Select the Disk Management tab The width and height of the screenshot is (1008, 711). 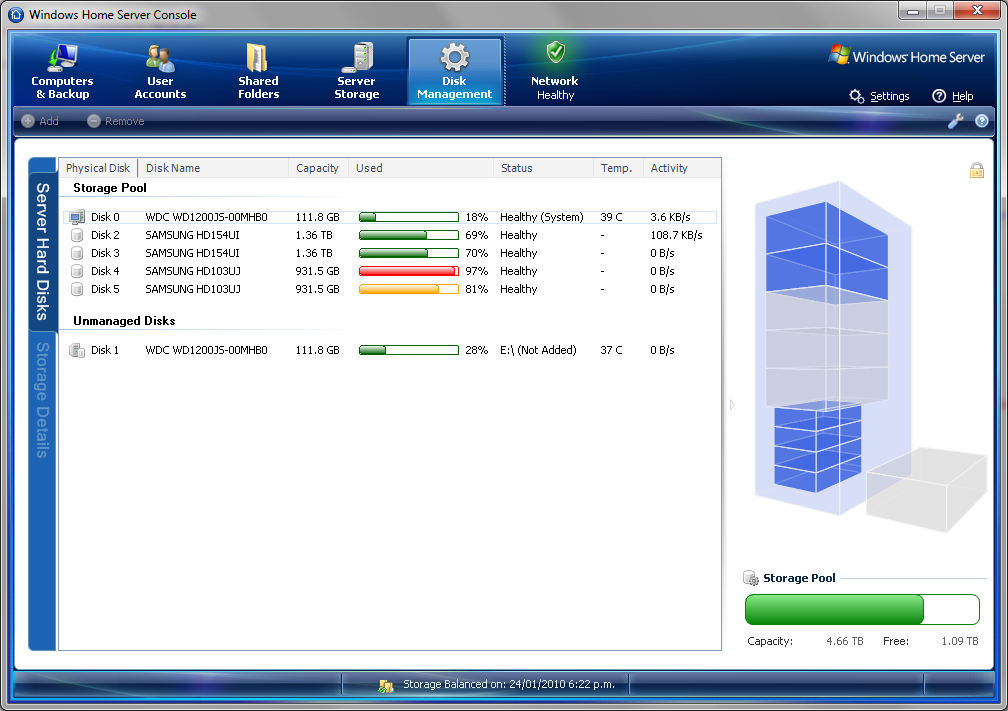point(454,71)
